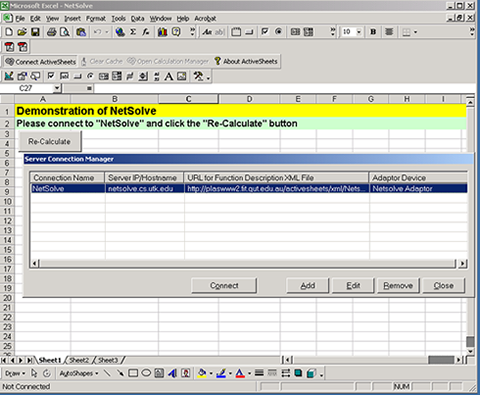Insert WordArt from Drawing toolbar
The height and width of the screenshot is (395, 480).
[x=172, y=373]
